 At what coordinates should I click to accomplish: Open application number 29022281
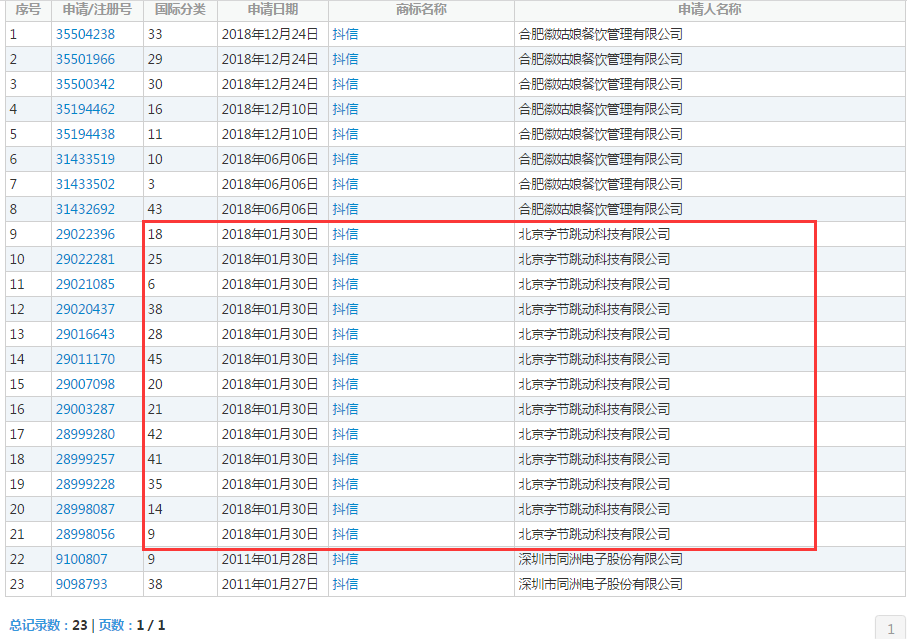coord(85,259)
